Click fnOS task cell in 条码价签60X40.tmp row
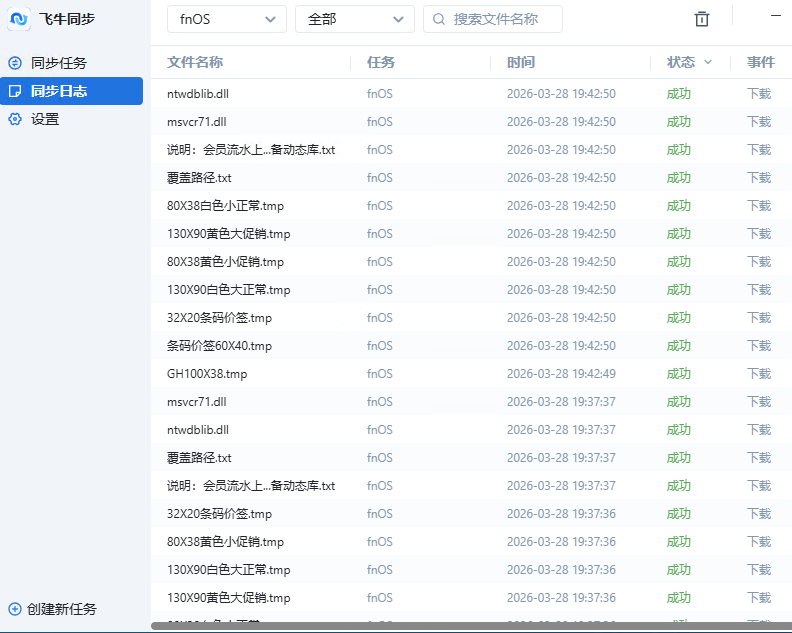 380,346
